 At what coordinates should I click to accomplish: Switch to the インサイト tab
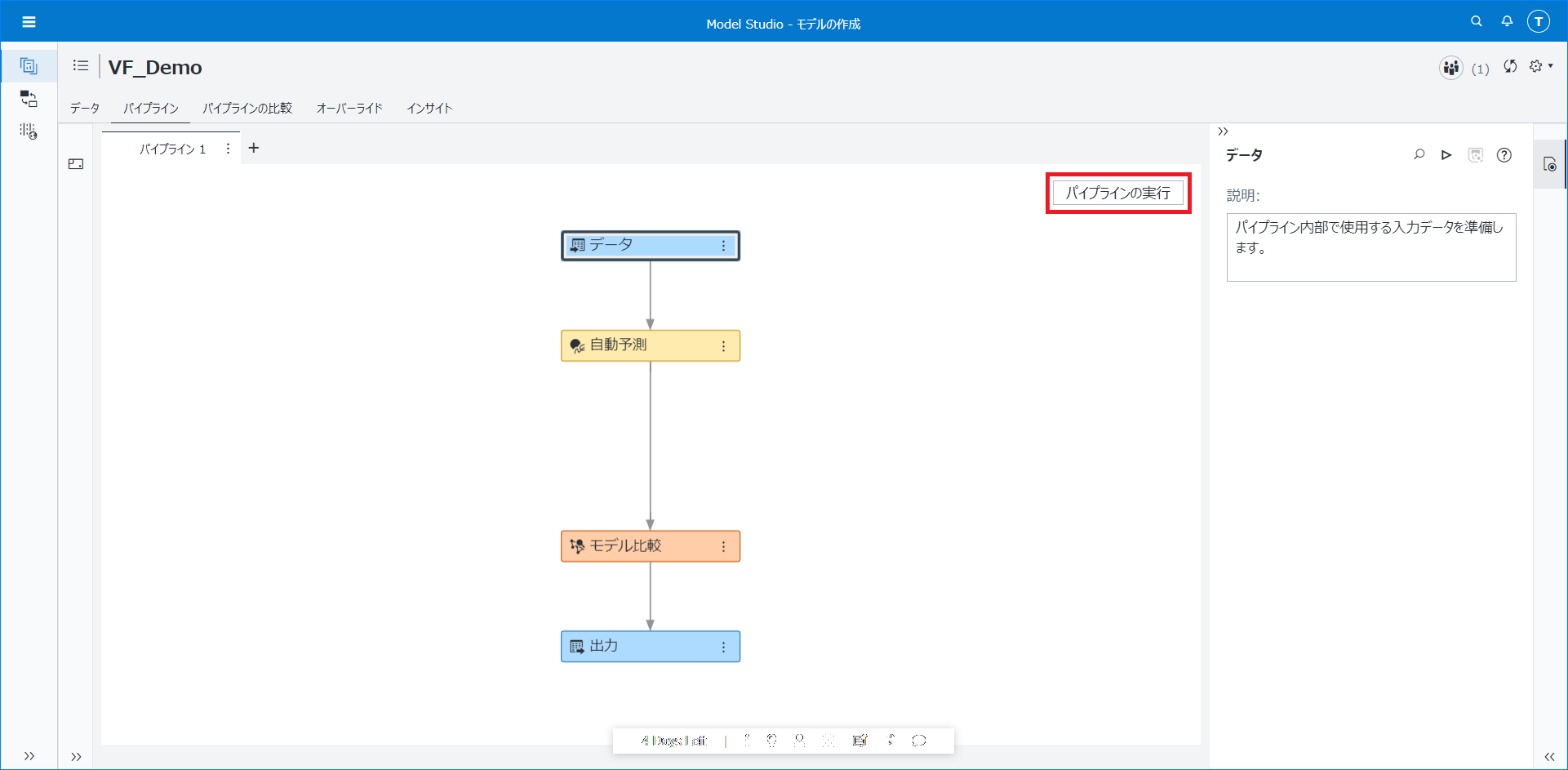point(429,108)
